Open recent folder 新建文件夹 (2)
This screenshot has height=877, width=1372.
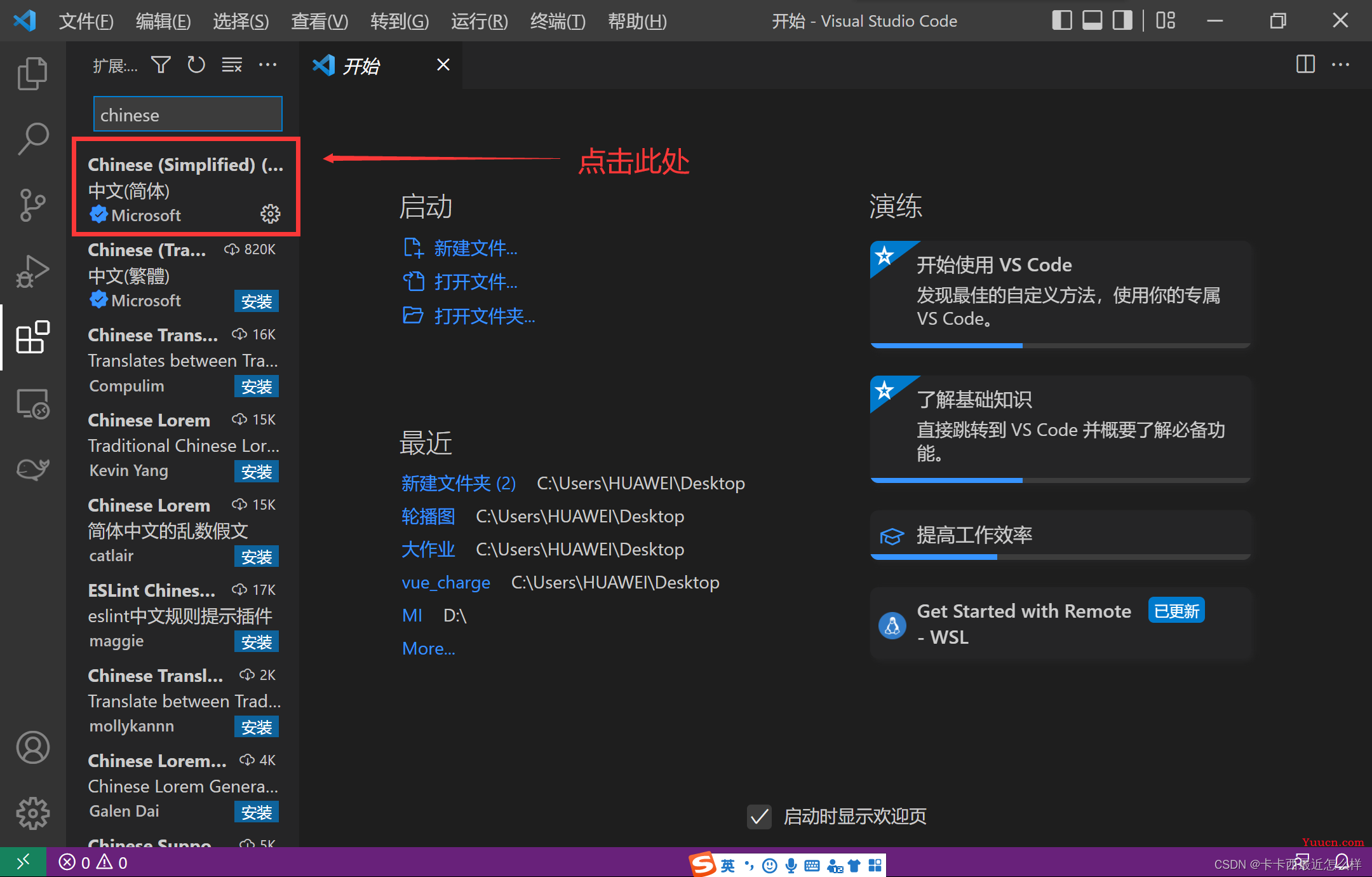459,484
